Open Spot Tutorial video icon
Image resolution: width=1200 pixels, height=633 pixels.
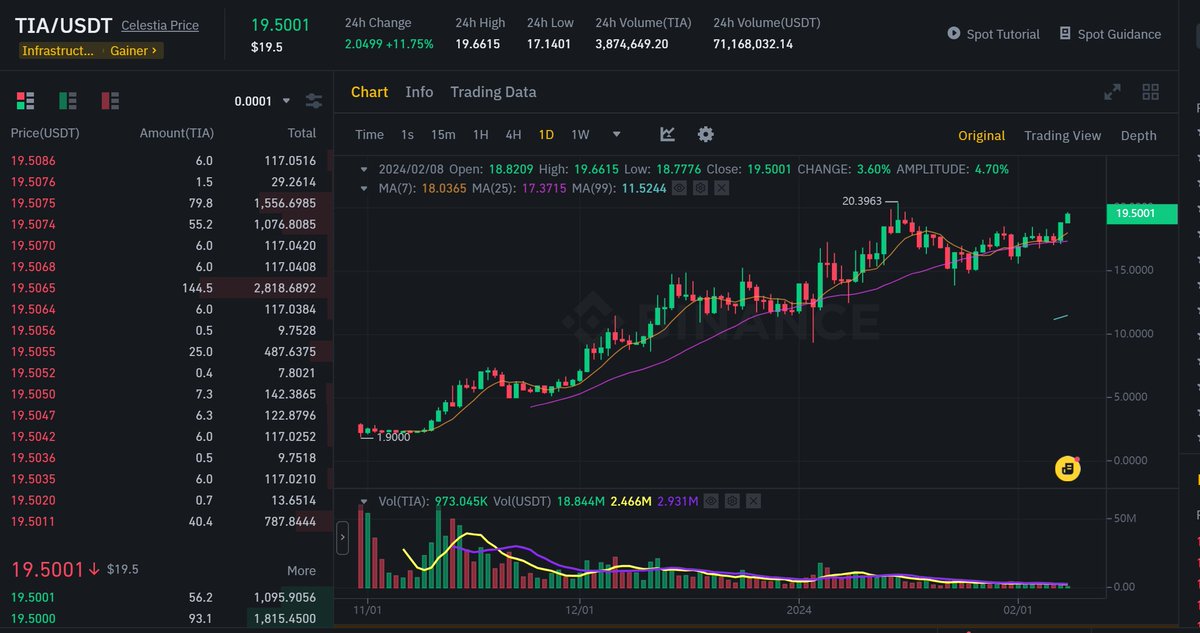point(954,34)
